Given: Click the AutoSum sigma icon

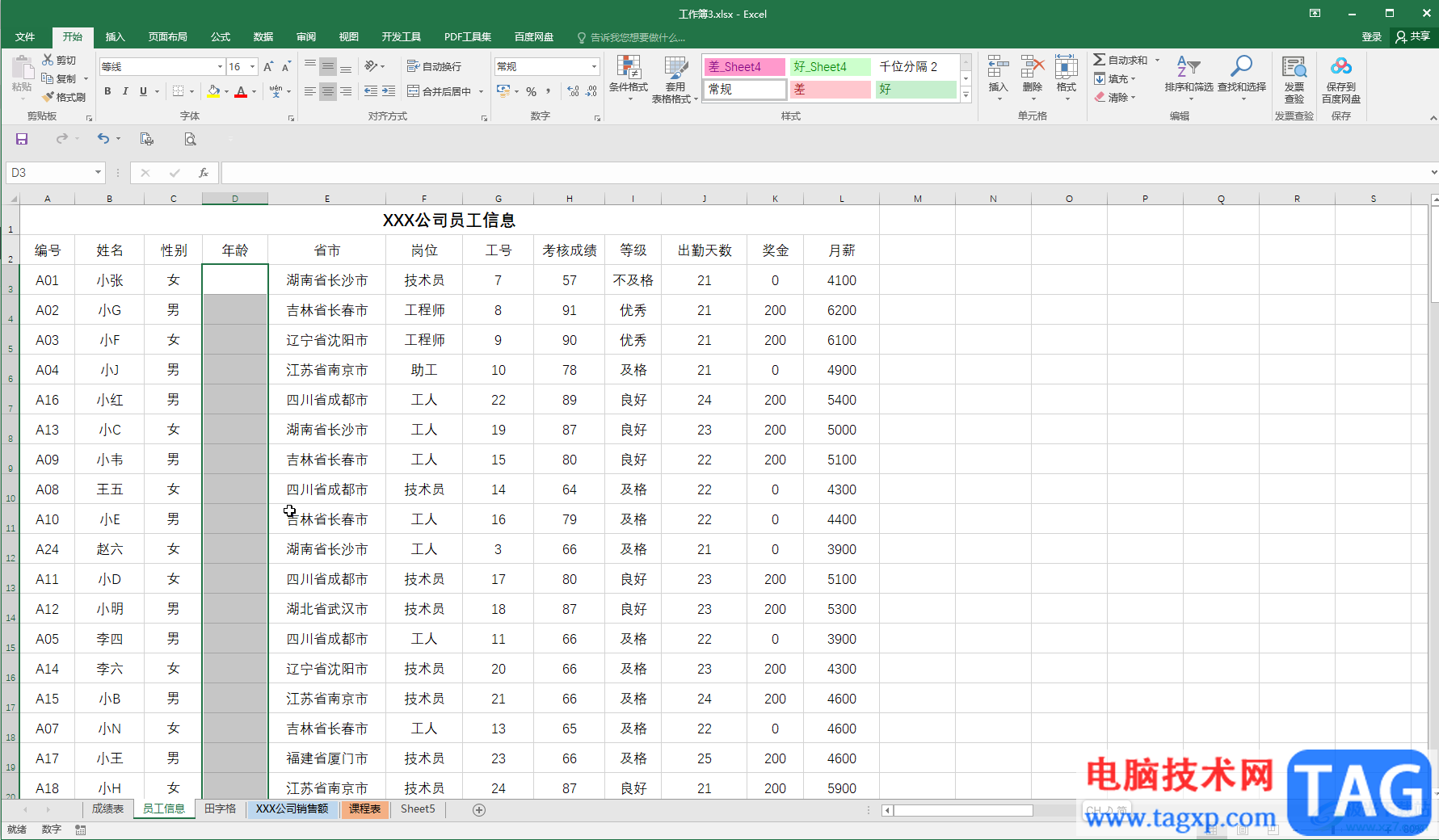Looking at the screenshot, I should tap(1100, 60).
